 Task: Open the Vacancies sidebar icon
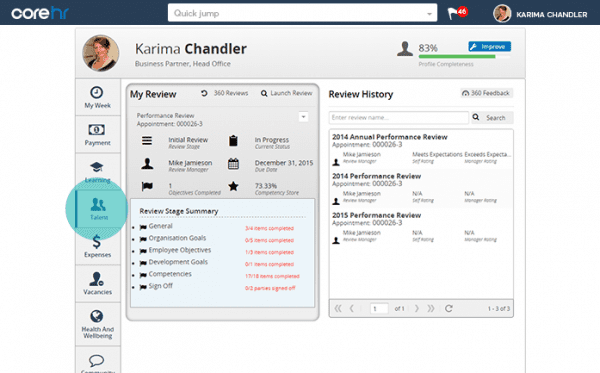coord(96,279)
